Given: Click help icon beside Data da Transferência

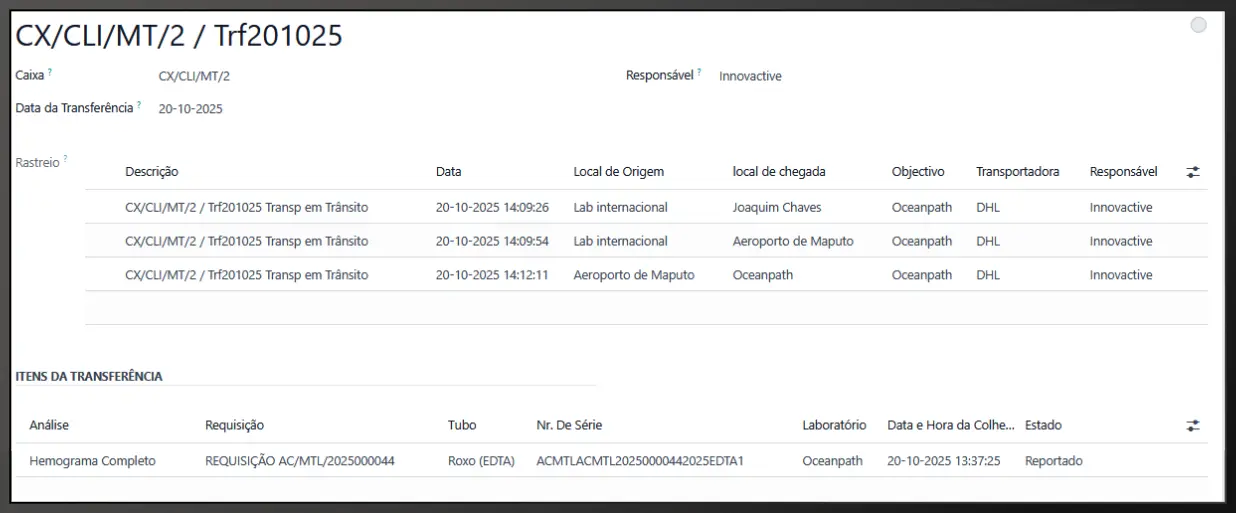Looking at the screenshot, I should point(139,105).
